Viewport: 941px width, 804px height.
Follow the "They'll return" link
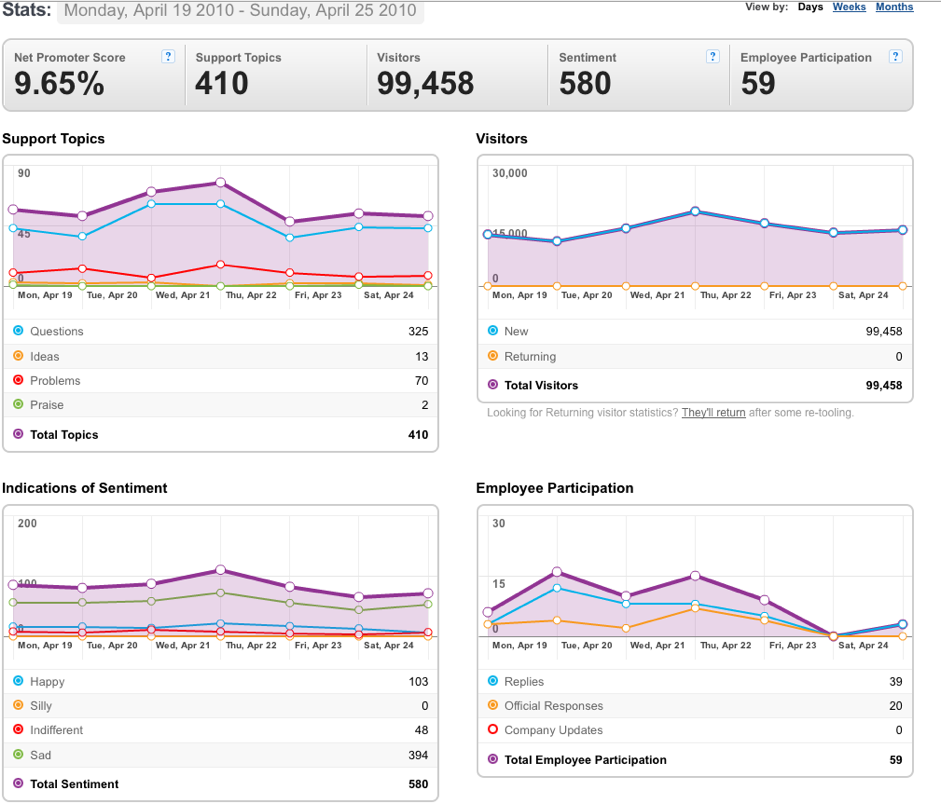(714, 412)
